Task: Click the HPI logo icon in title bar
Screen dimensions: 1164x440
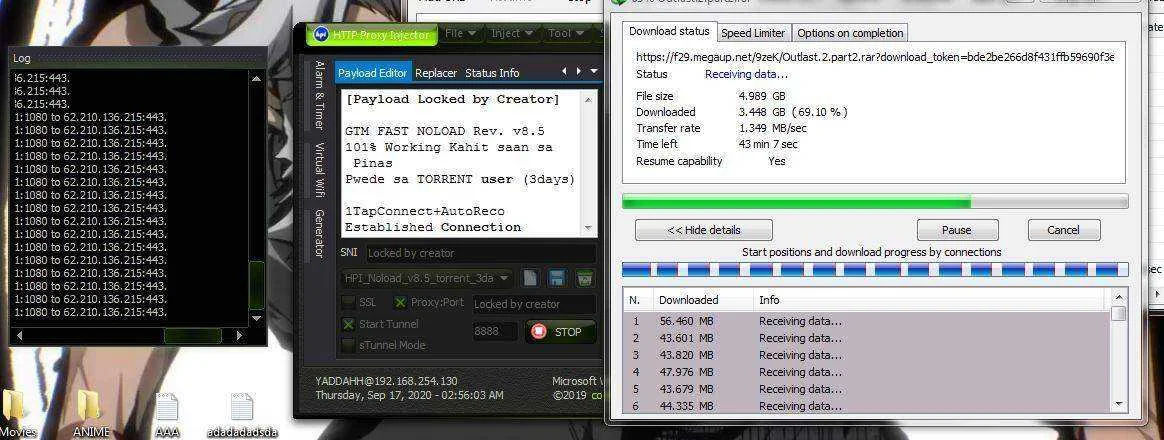Action: 321,34
